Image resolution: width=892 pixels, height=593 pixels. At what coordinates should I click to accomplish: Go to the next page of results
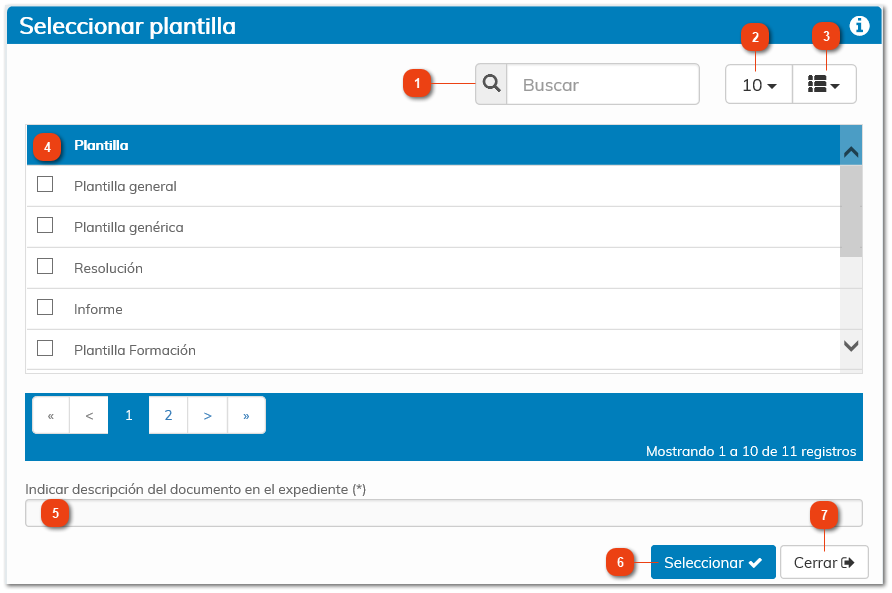point(207,415)
